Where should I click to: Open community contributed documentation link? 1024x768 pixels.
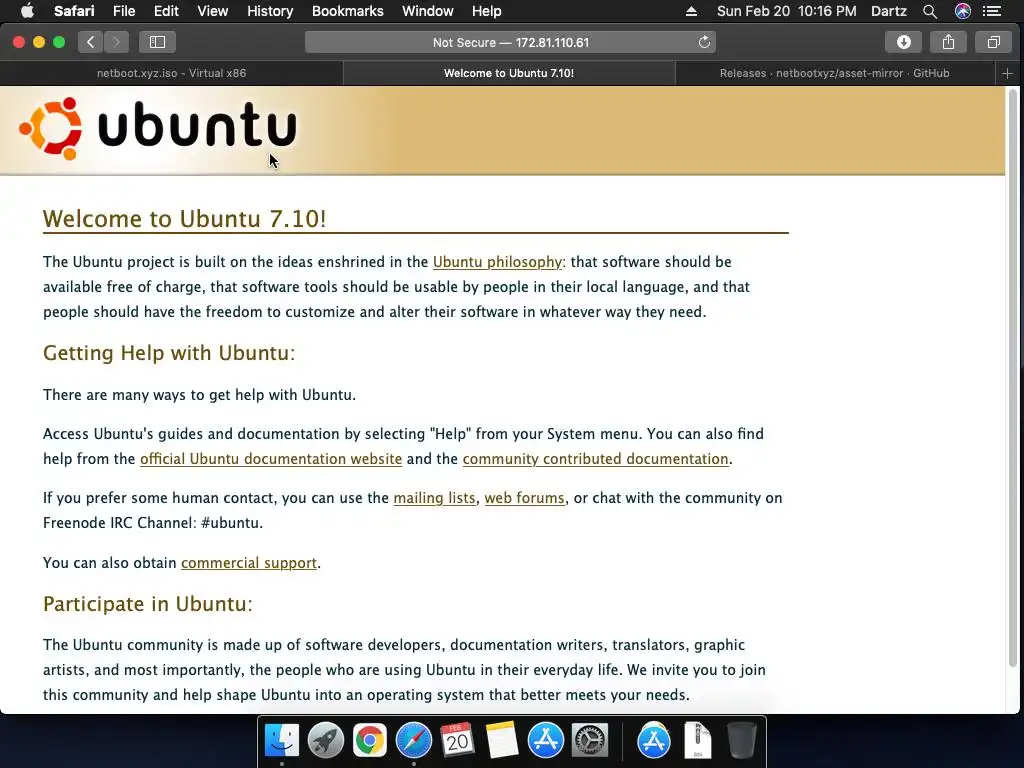click(596, 459)
